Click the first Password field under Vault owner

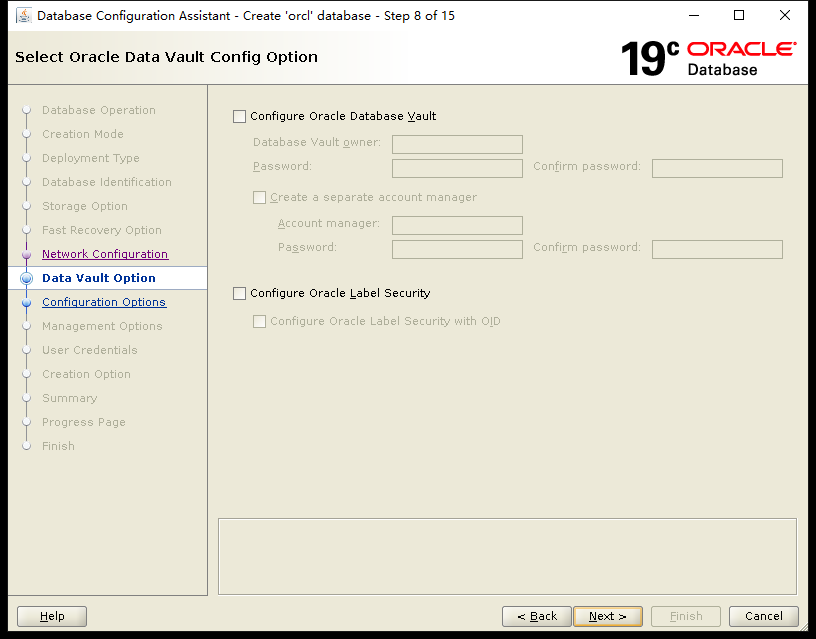point(457,168)
